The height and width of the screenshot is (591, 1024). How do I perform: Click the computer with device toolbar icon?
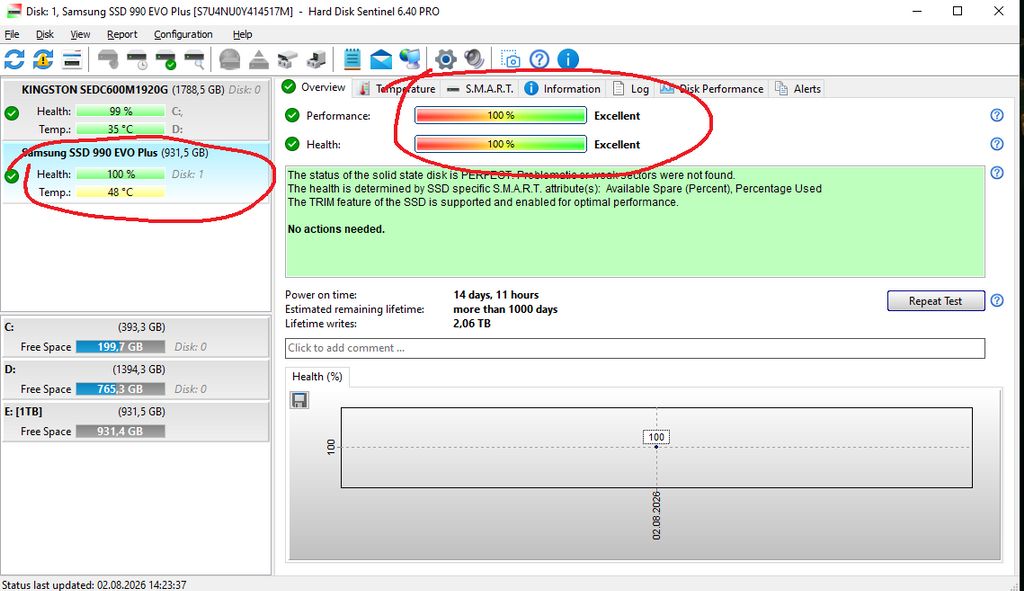point(316,59)
